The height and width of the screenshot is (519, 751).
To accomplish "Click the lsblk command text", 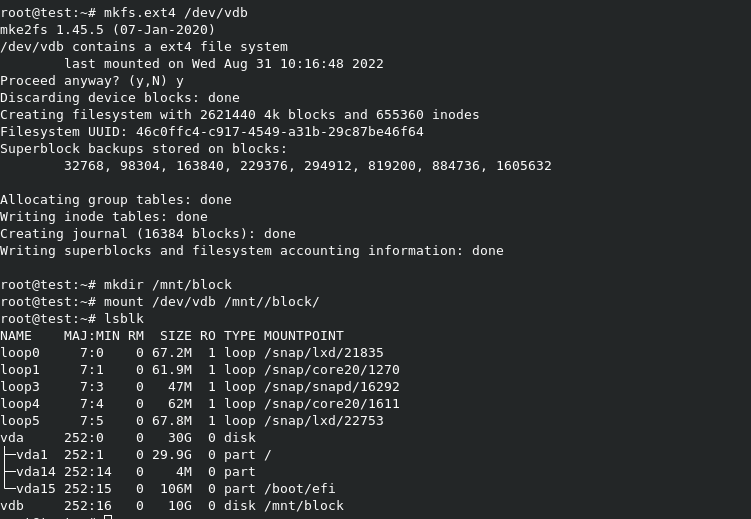I will [127, 318].
